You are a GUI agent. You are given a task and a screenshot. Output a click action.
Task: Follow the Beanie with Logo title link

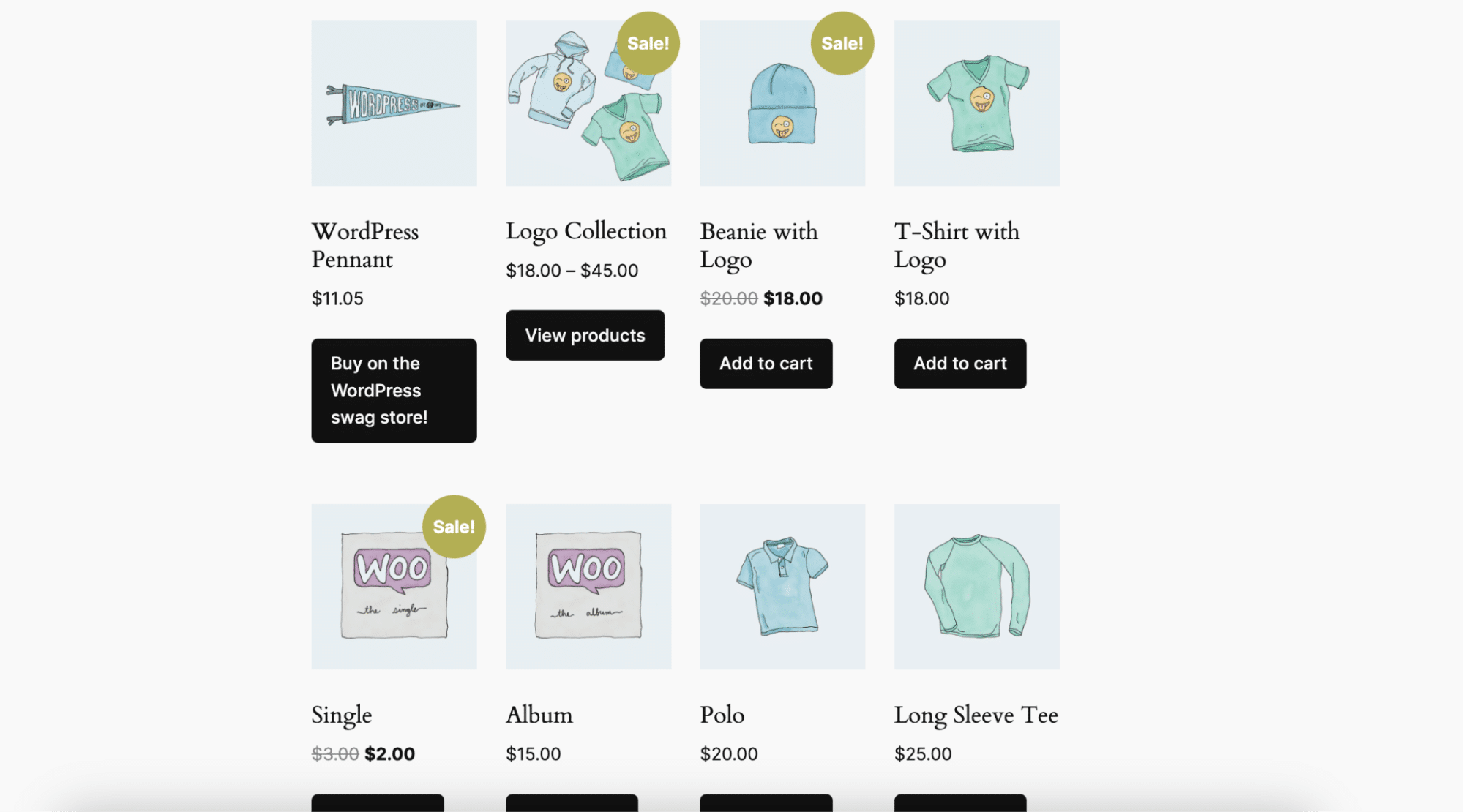point(758,245)
